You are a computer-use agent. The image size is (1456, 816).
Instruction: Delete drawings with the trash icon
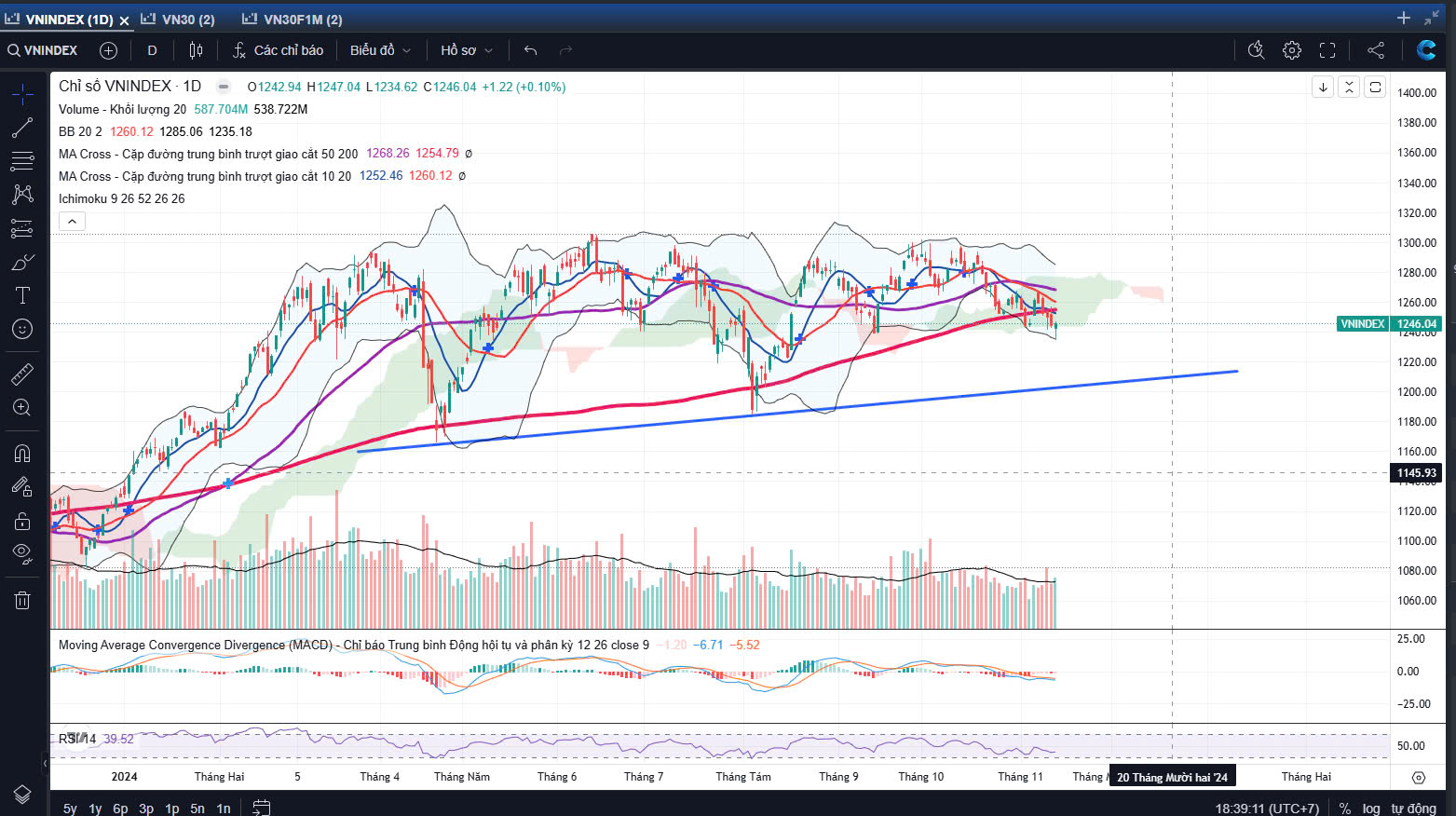click(x=22, y=600)
